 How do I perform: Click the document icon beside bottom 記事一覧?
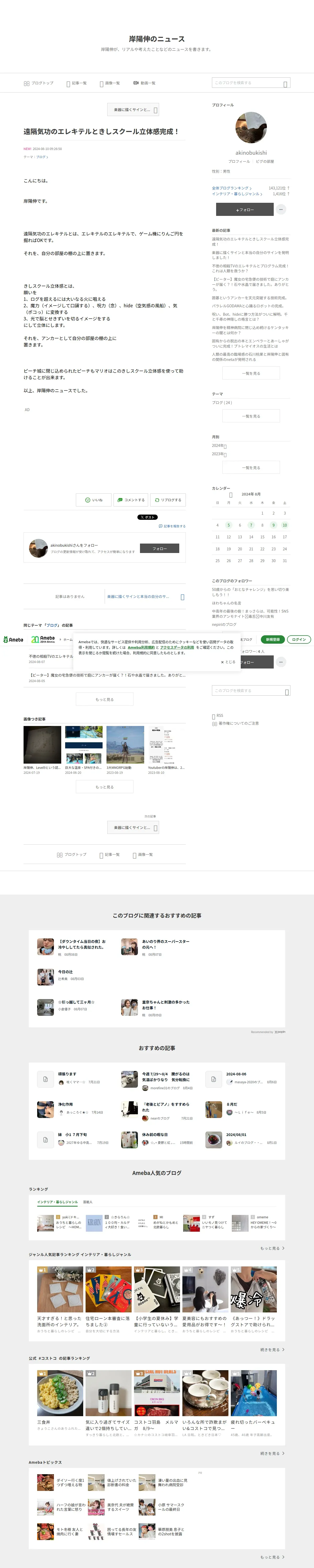point(101,855)
